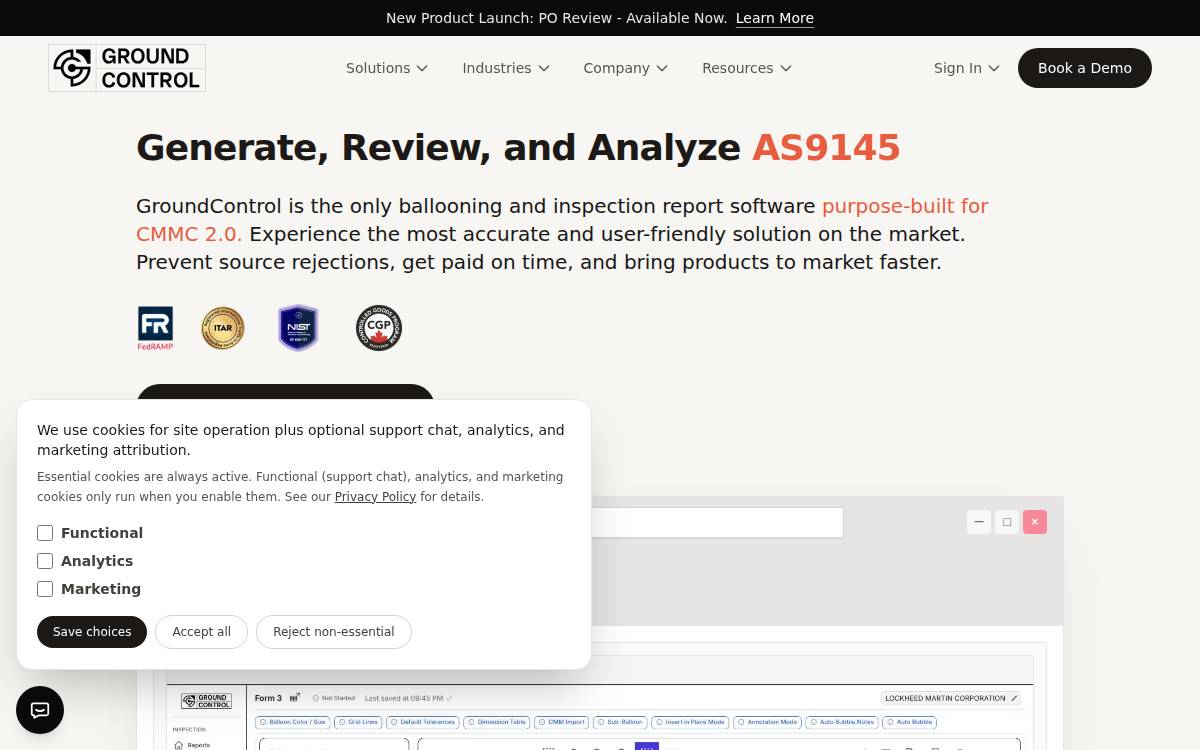This screenshot has width=1200, height=750.
Task: Click the Reports home icon in app sidebar
Action: (179, 745)
